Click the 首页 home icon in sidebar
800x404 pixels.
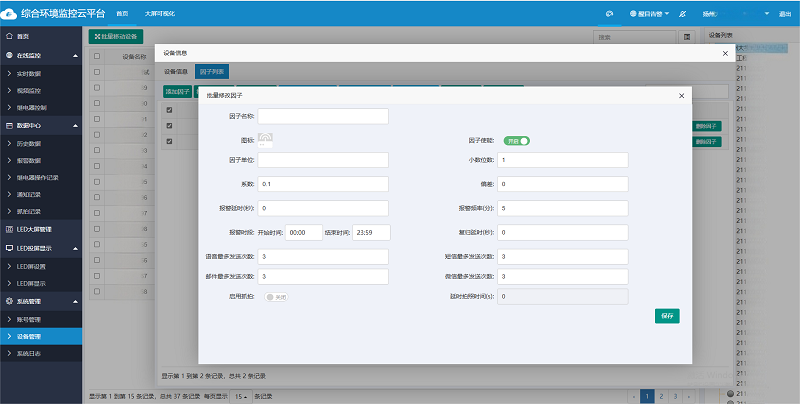coord(10,35)
